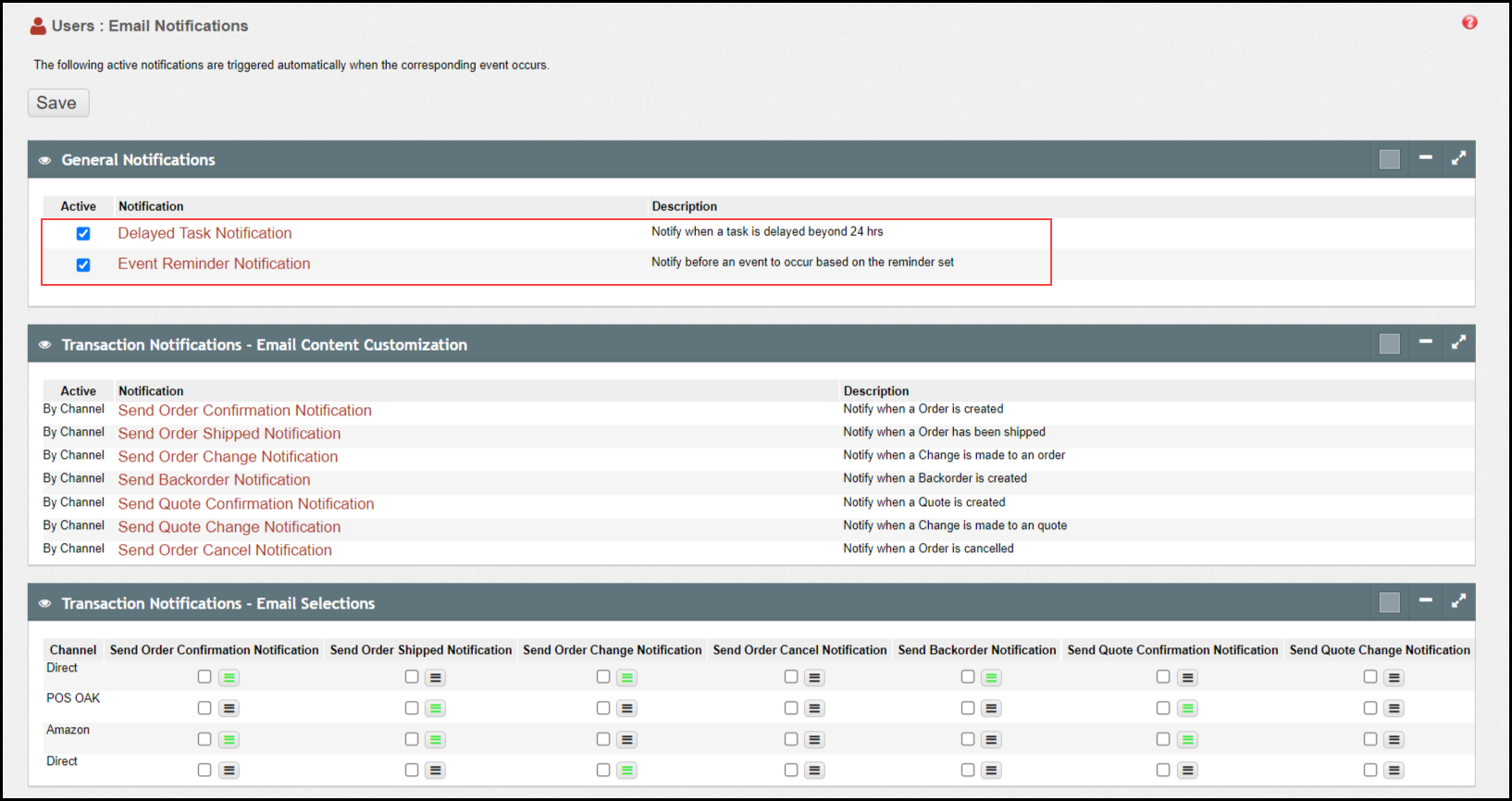Open POS OAK Quote Change template list icon
Viewport: 1512px width, 801px height.
point(1394,709)
